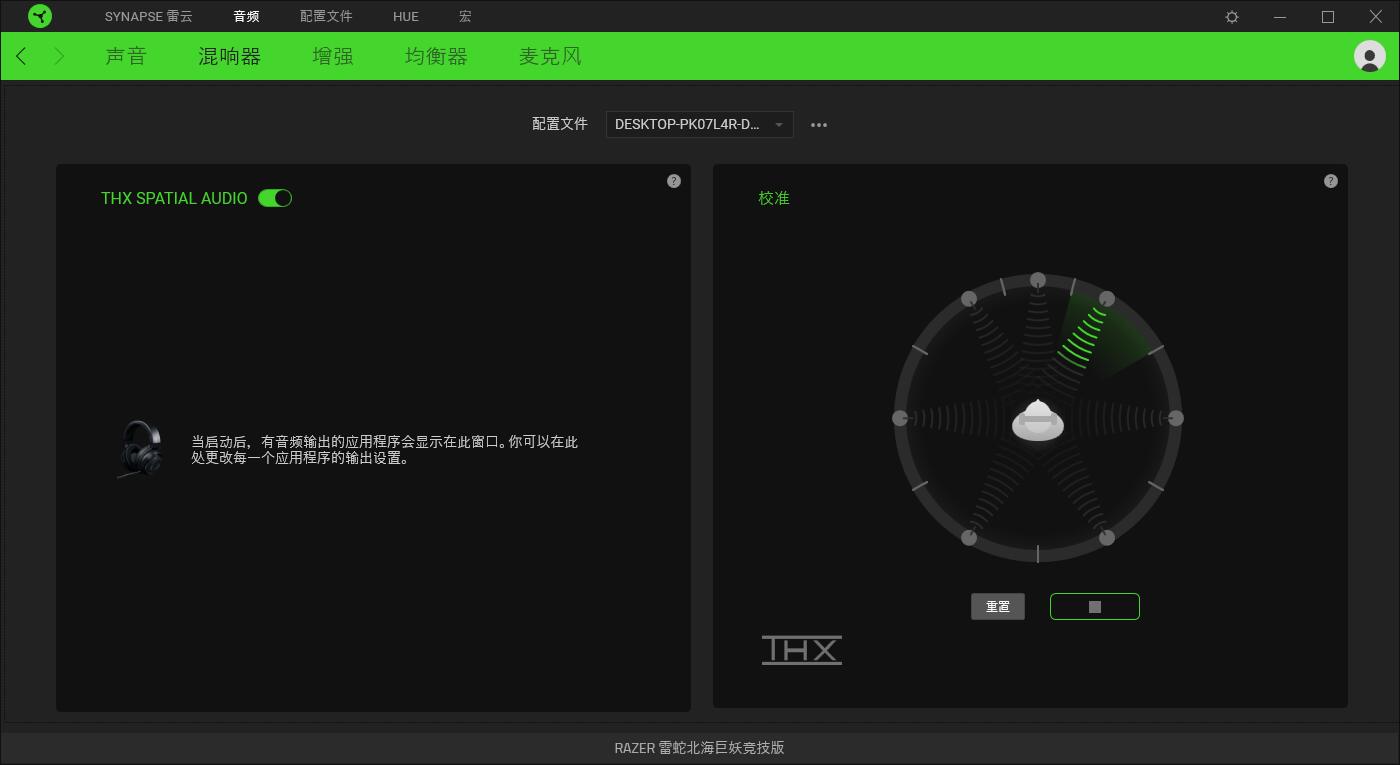Screen dimensions: 1400x765
Task: Select the 混响器 mixer sub-tab
Action: click(229, 56)
